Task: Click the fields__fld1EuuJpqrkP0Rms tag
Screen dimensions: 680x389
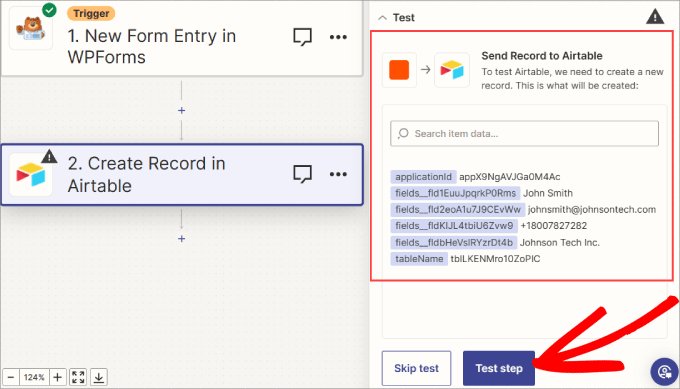Action: pyautogui.click(x=455, y=193)
